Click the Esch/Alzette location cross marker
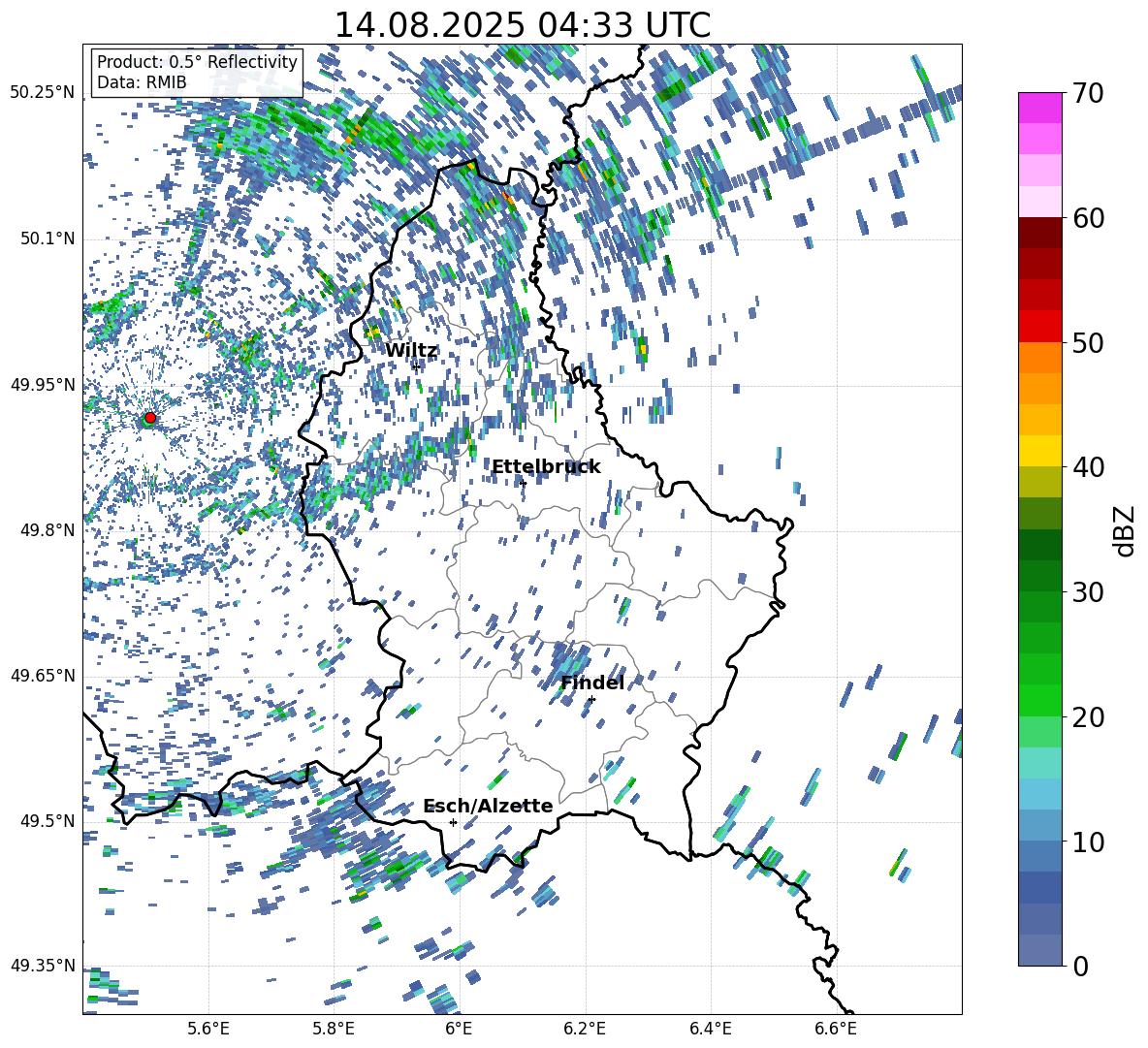 (453, 822)
